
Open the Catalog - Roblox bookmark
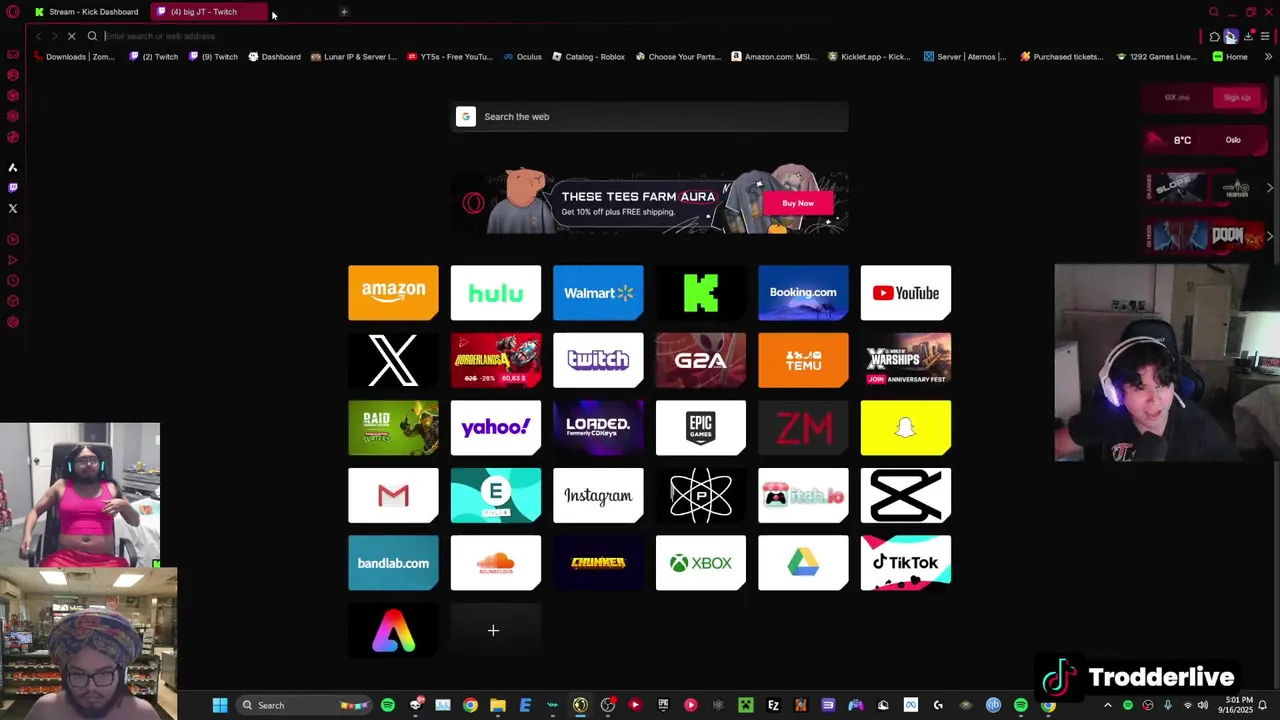pos(589,57)
